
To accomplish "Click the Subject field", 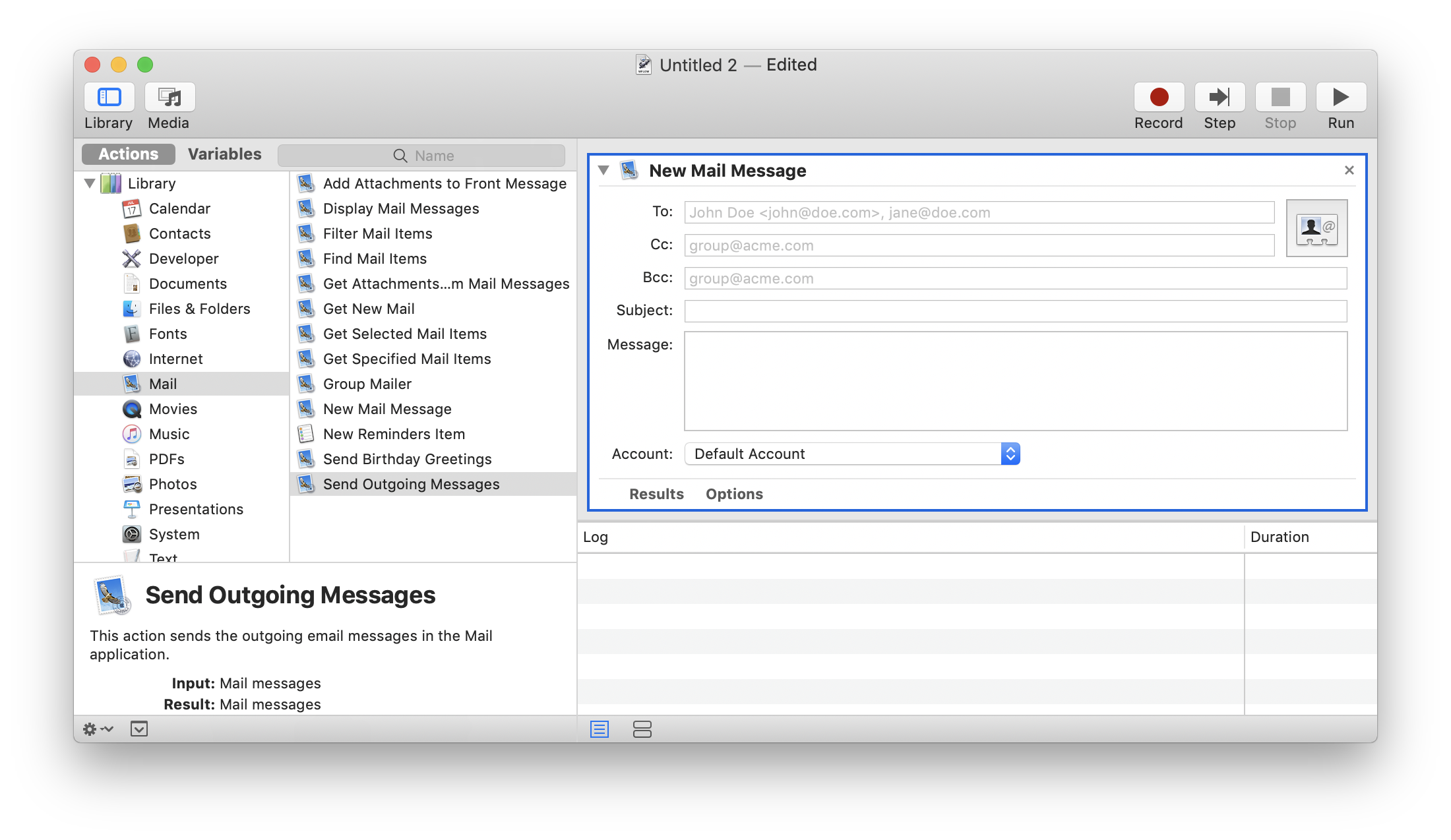I will click(1016, 311).
